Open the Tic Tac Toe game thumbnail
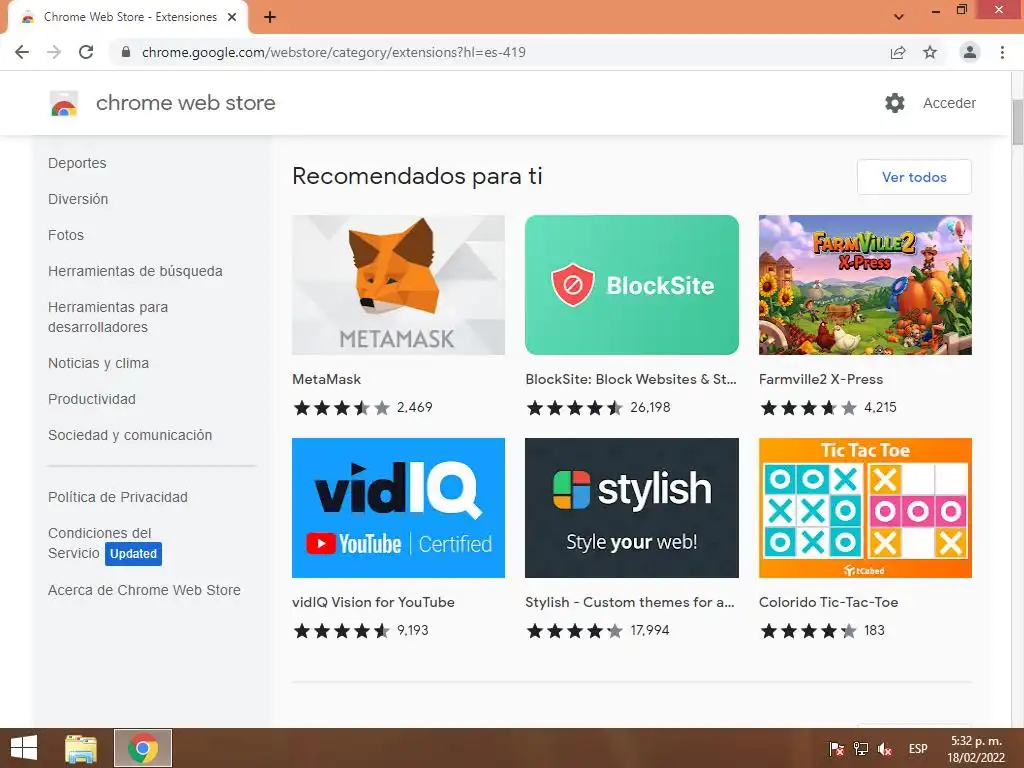The width and height of the screenshot is (1024, 768). tap(865, 507)
